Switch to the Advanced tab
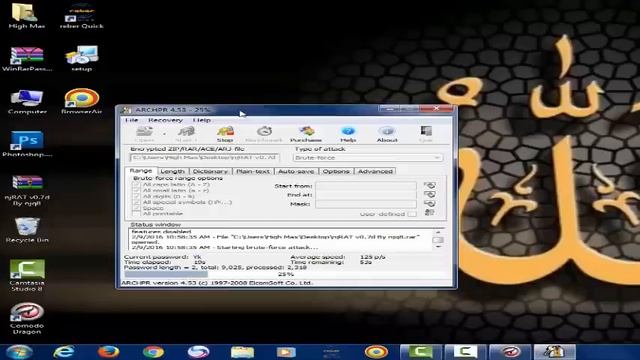640x360 pixels. (376, 171)
